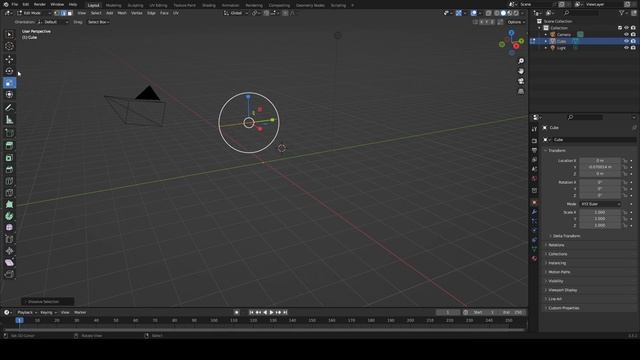The image size is (640, 360).
Task: Enable face select mode
Action: (x=70, y=13)
